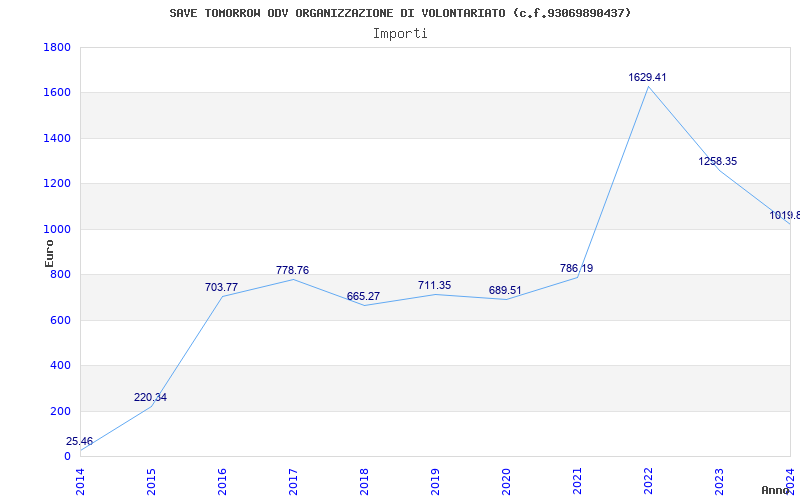Click the 800 y-axis tick label
800x500 pixels.
pos(60,274)
